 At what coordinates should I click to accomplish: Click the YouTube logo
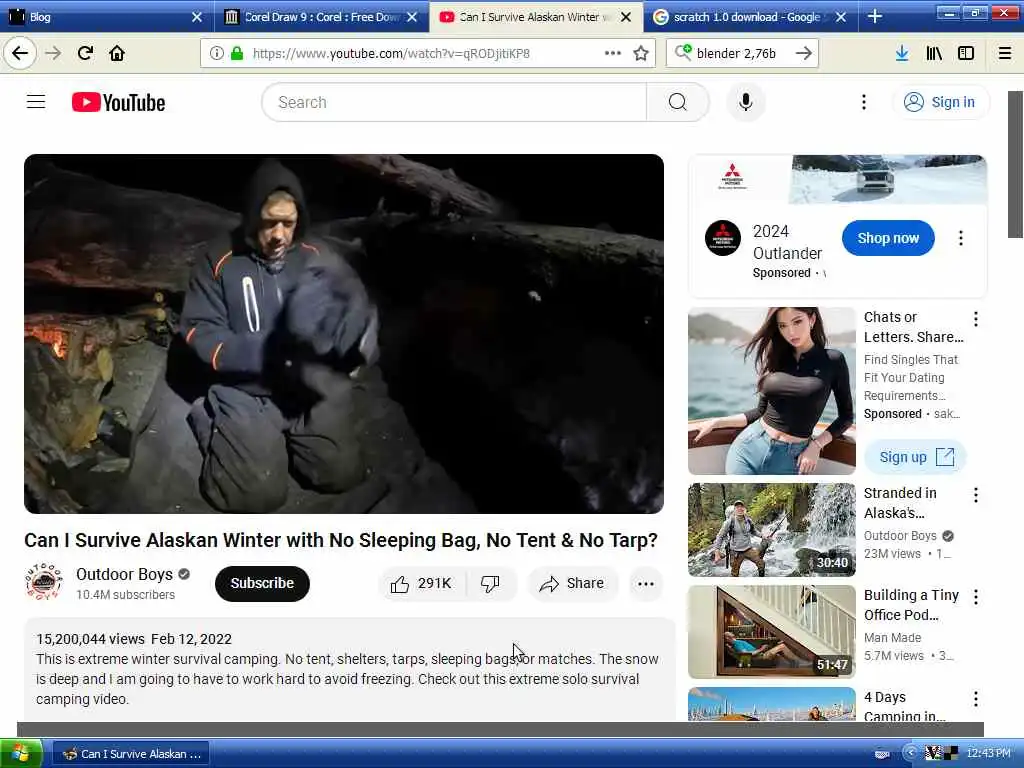tap(118, 103)
